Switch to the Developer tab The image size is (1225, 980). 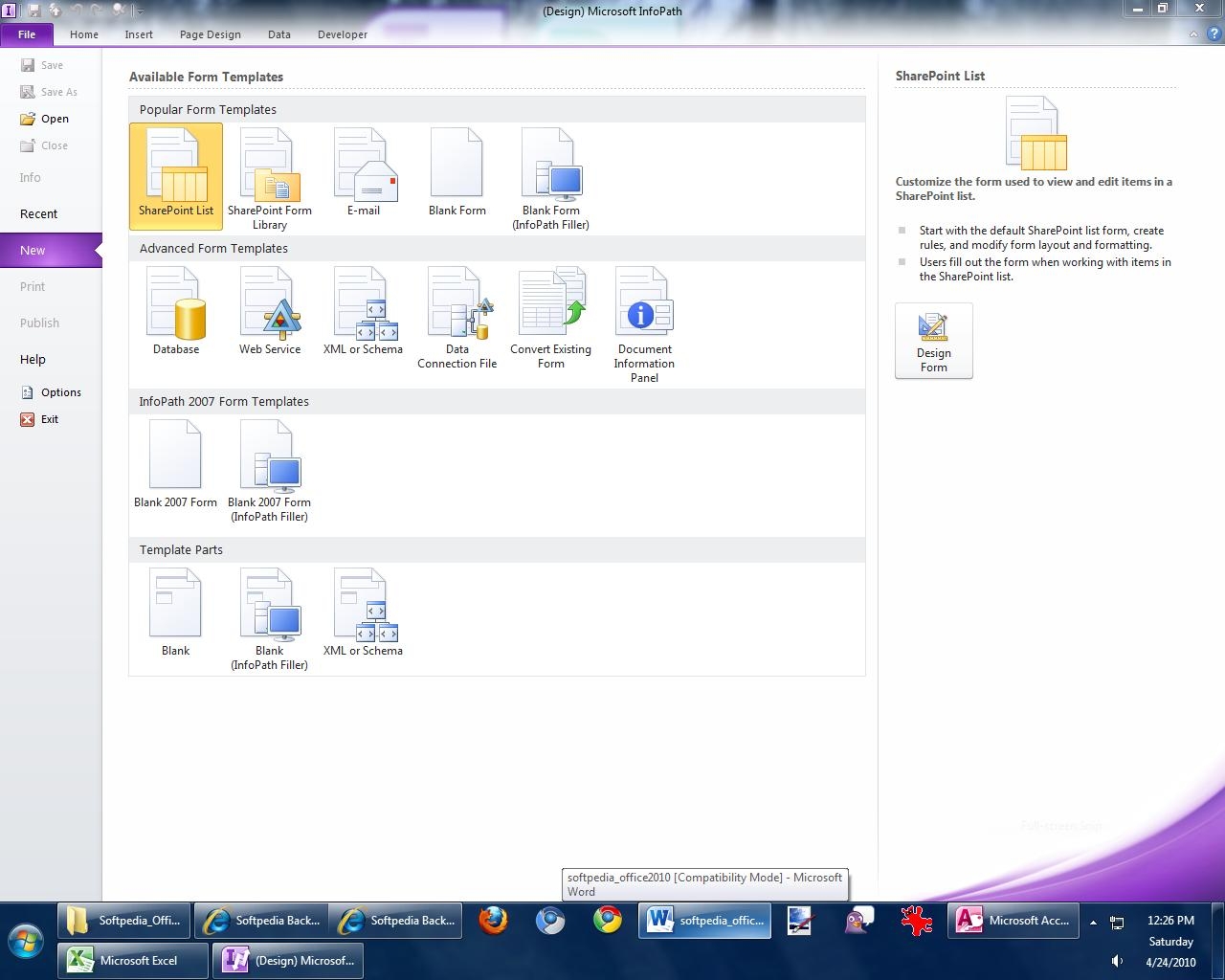click(x=342, y=34)
